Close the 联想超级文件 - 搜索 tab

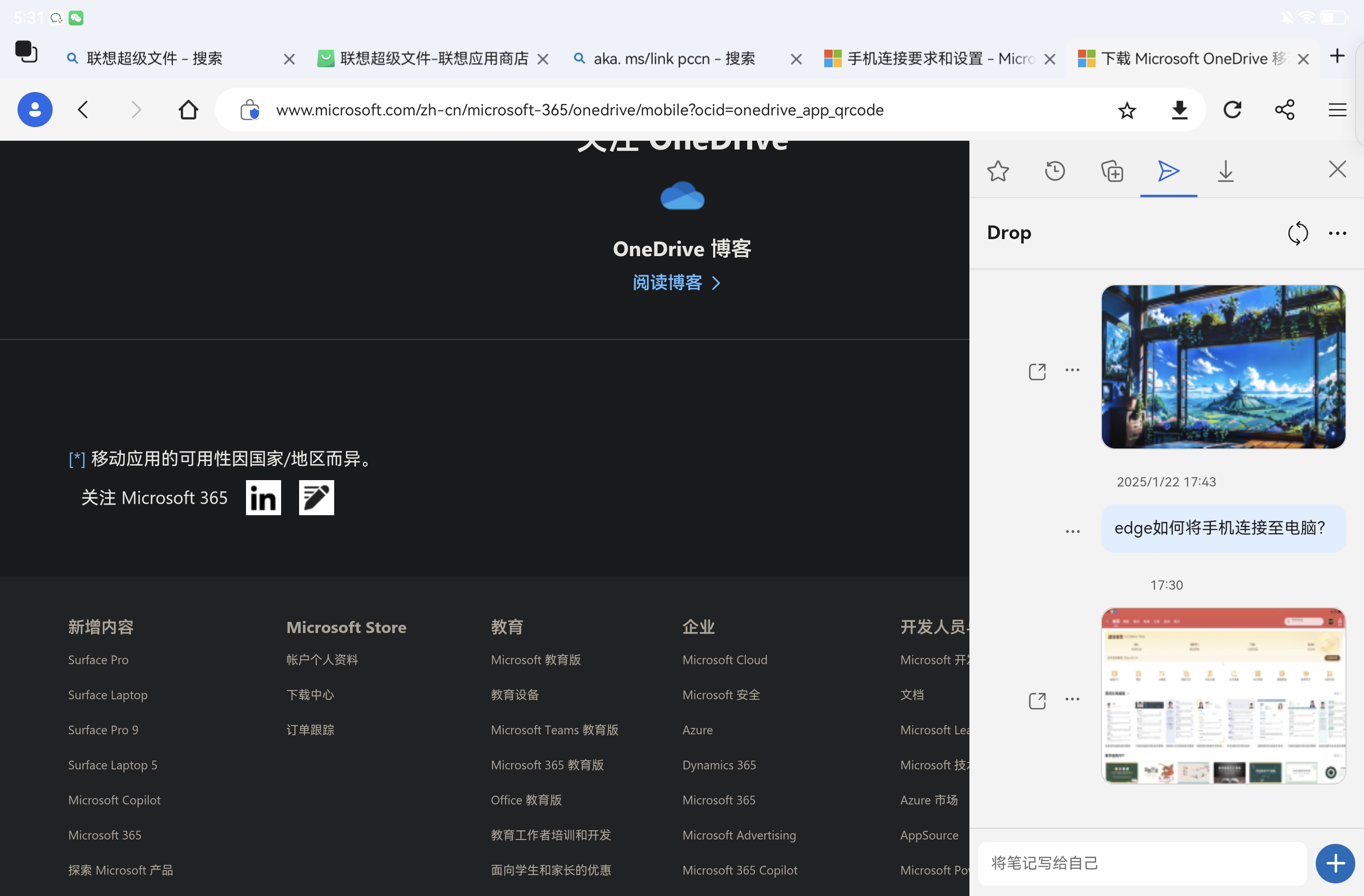point(289,59)
